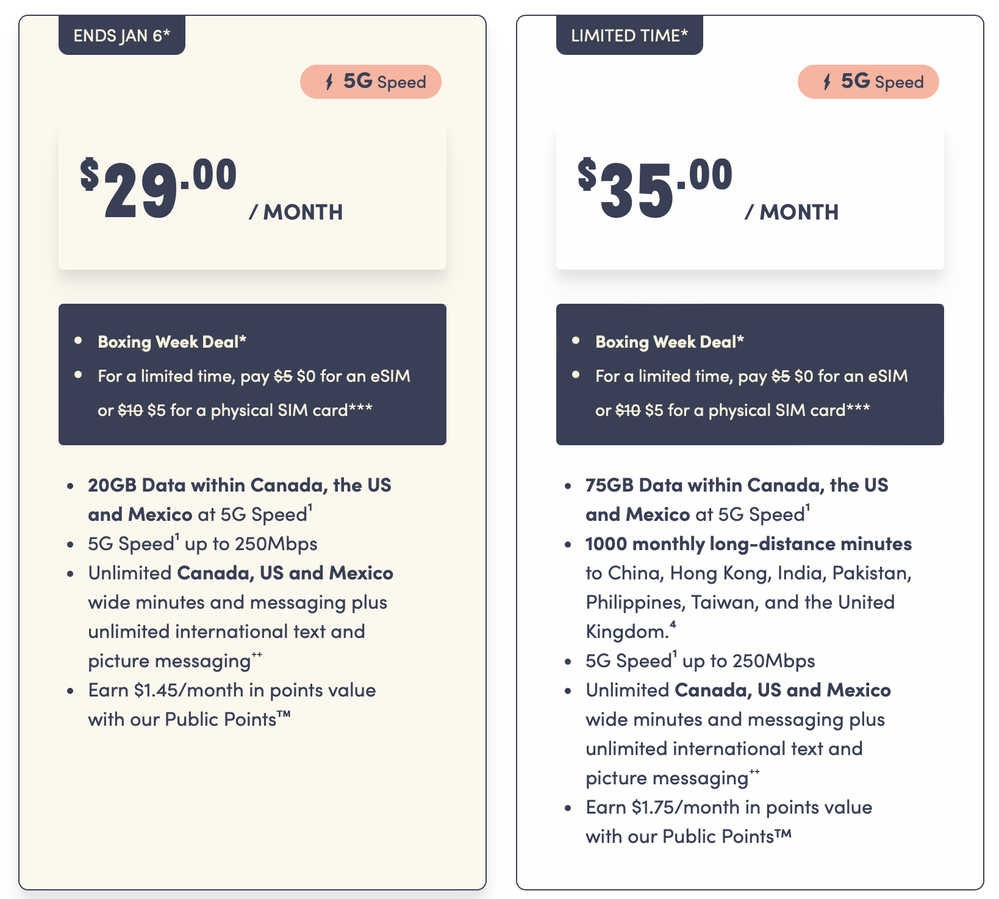
Task: Click the lightning bolt icon on the $35 plan
Action: click(827, 82)
